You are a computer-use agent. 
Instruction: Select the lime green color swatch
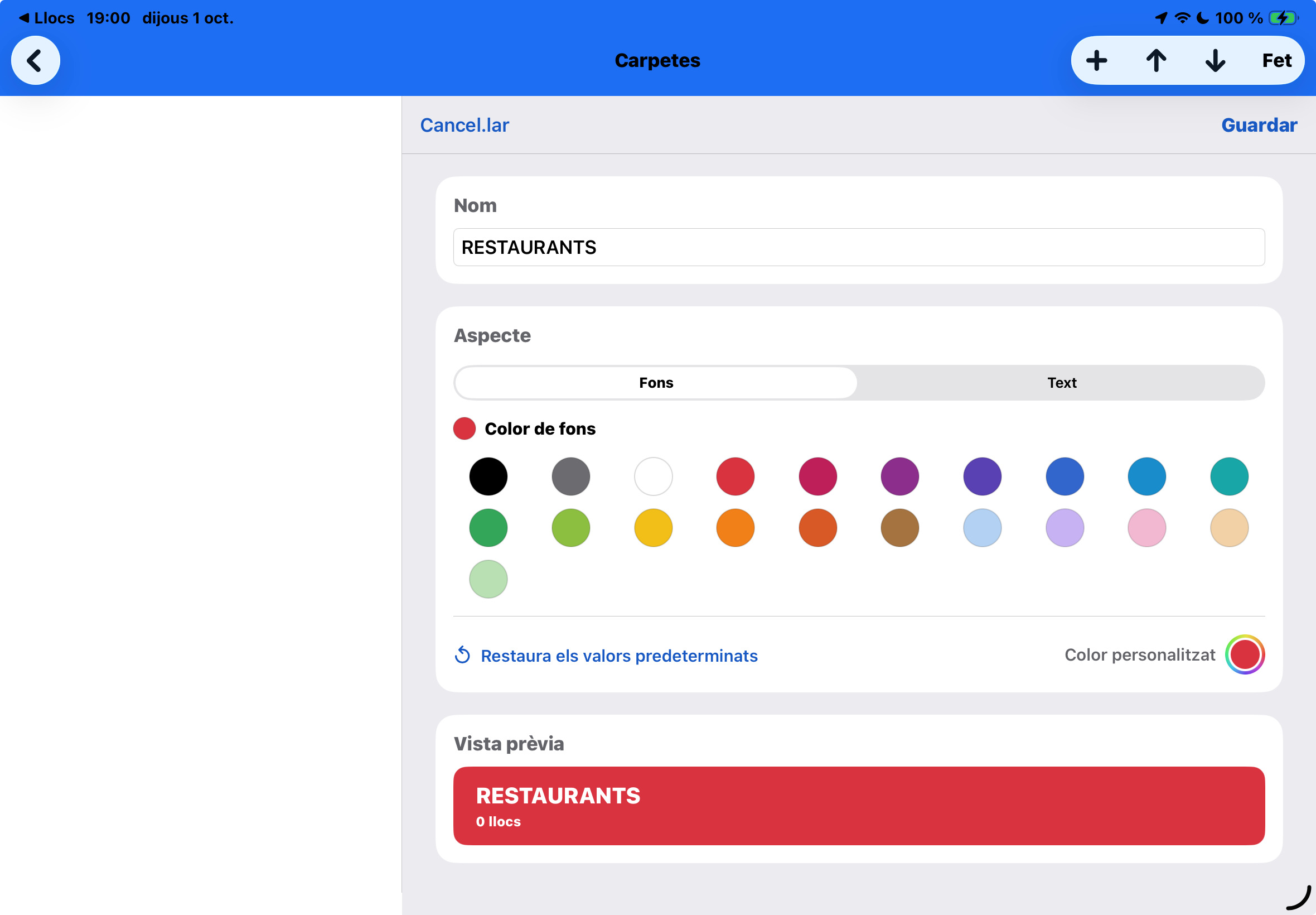(x=570, y=527)
